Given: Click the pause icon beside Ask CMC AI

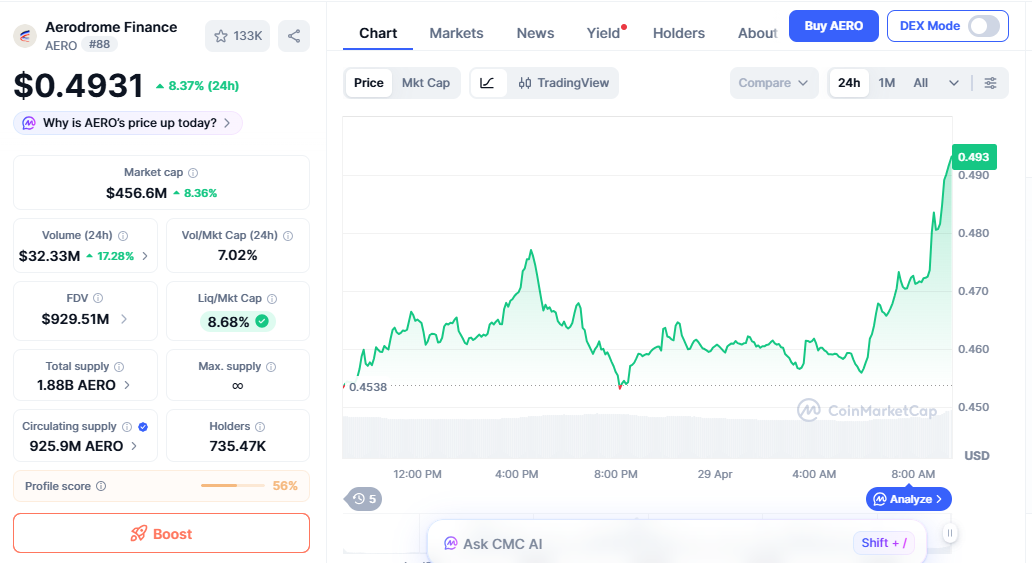Looking at the screenshot, I should click(950, 533).
